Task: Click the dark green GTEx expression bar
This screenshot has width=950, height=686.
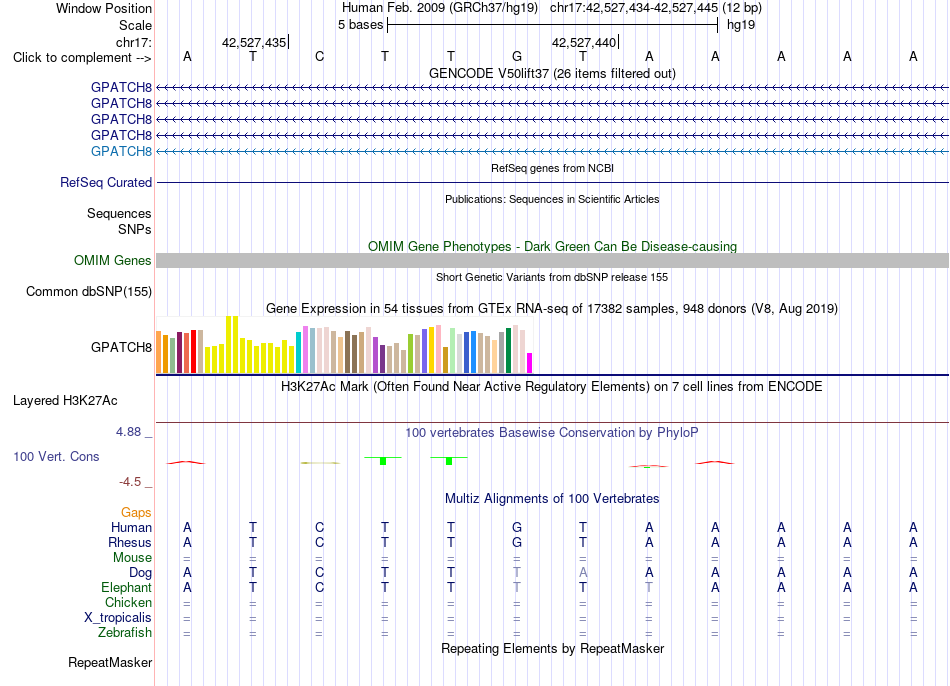Action: (x=508, y=351)
